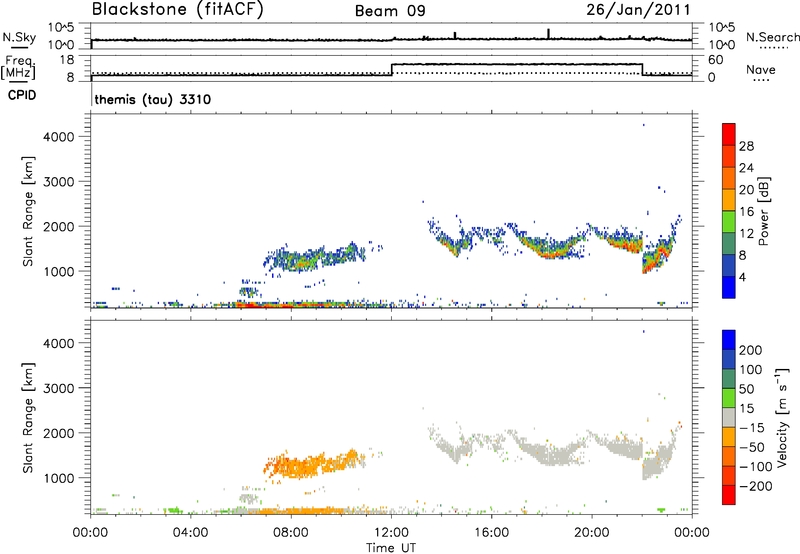Click the red bottom of the Velocity color bar
Image resolution: width=800 pixels, height=554 pixels.
[729, 495]
